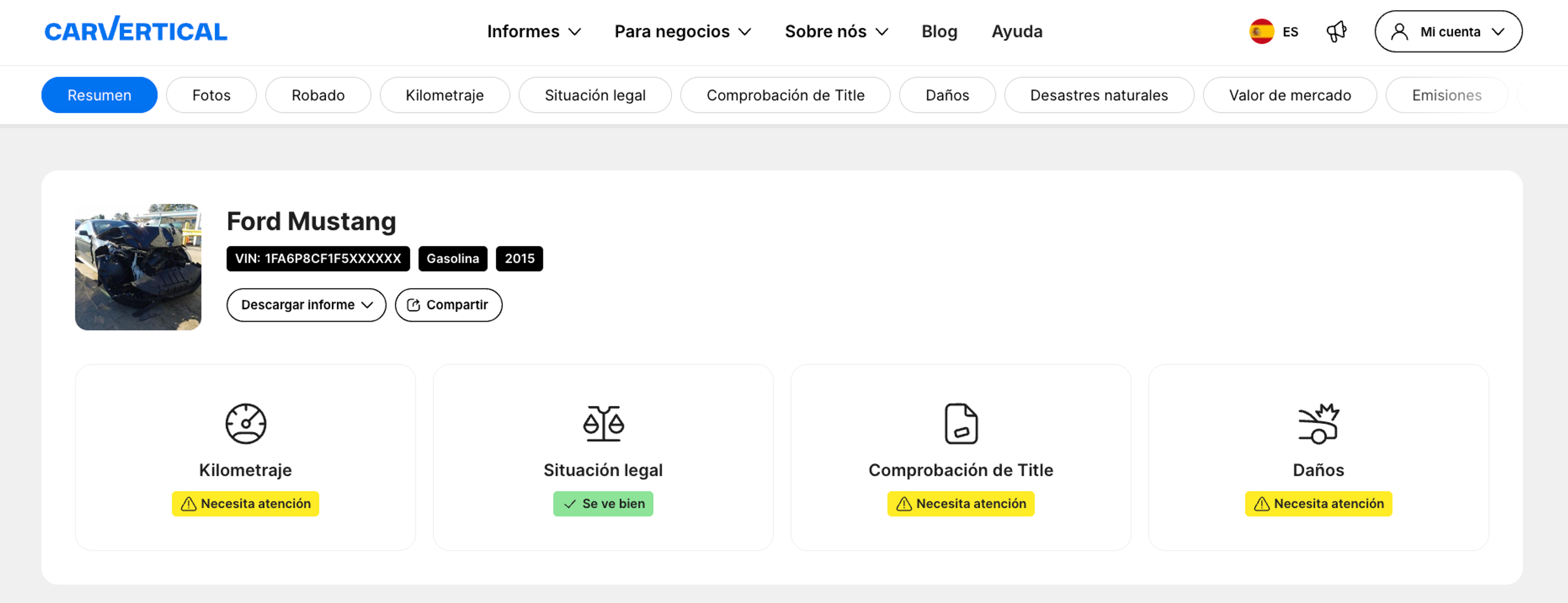Click the 2015 year badge

[519, 259]
